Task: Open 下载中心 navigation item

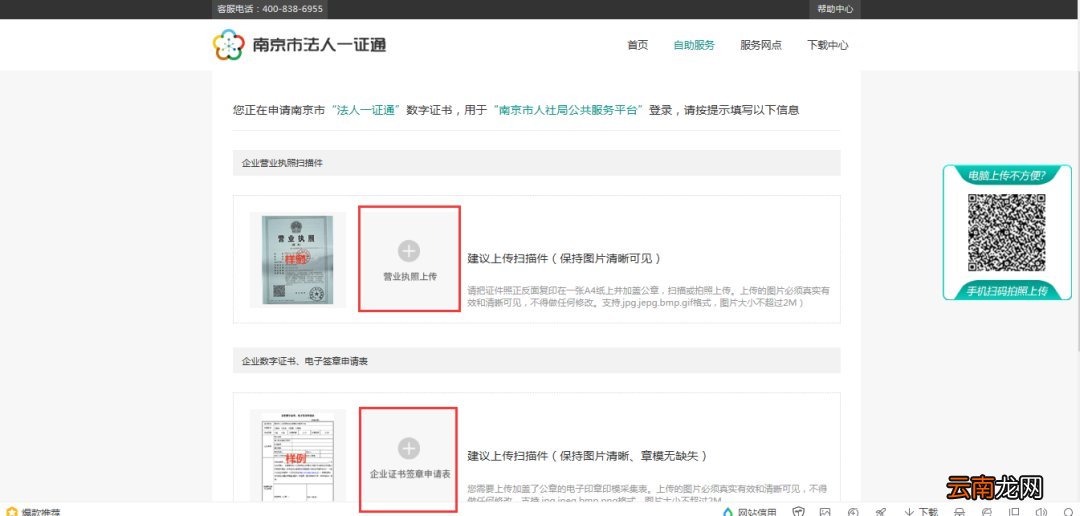Action: pos(828,45)
